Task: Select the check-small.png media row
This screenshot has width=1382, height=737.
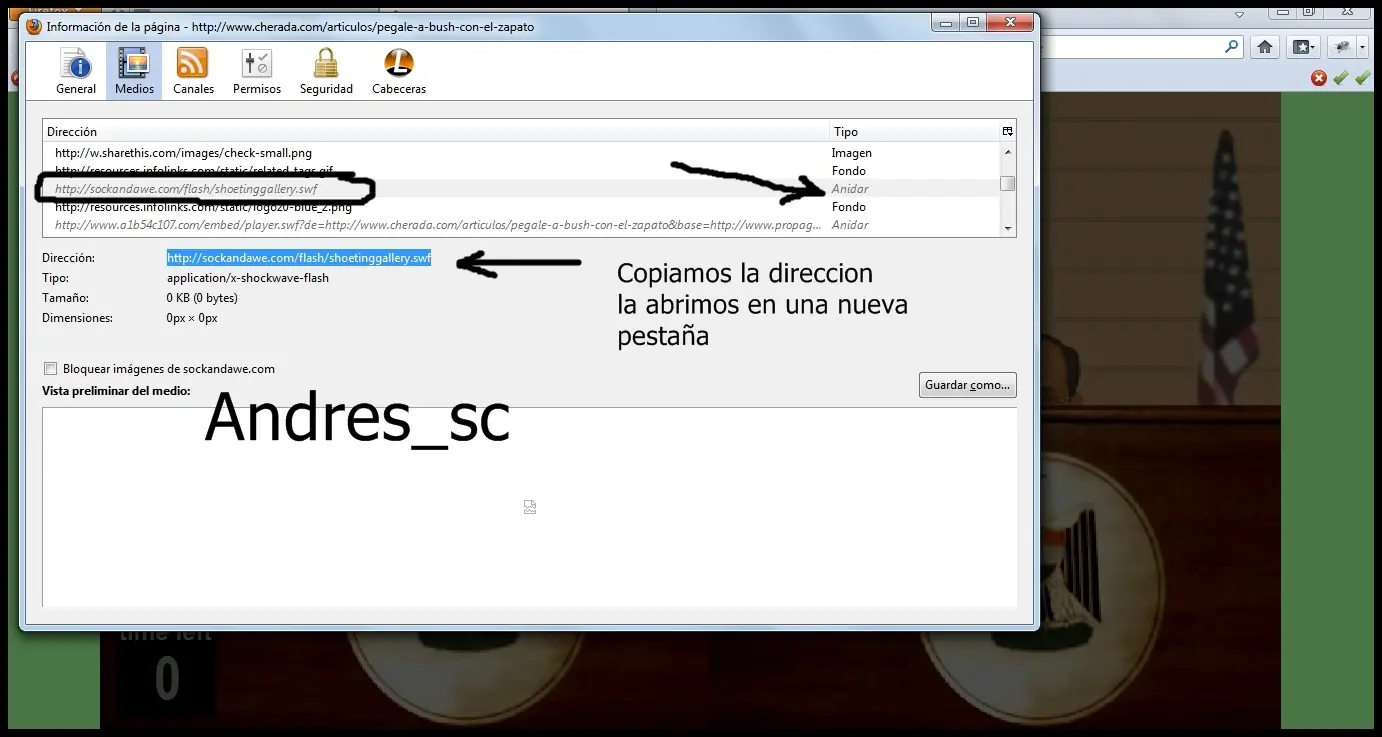Action: point(522,153)
